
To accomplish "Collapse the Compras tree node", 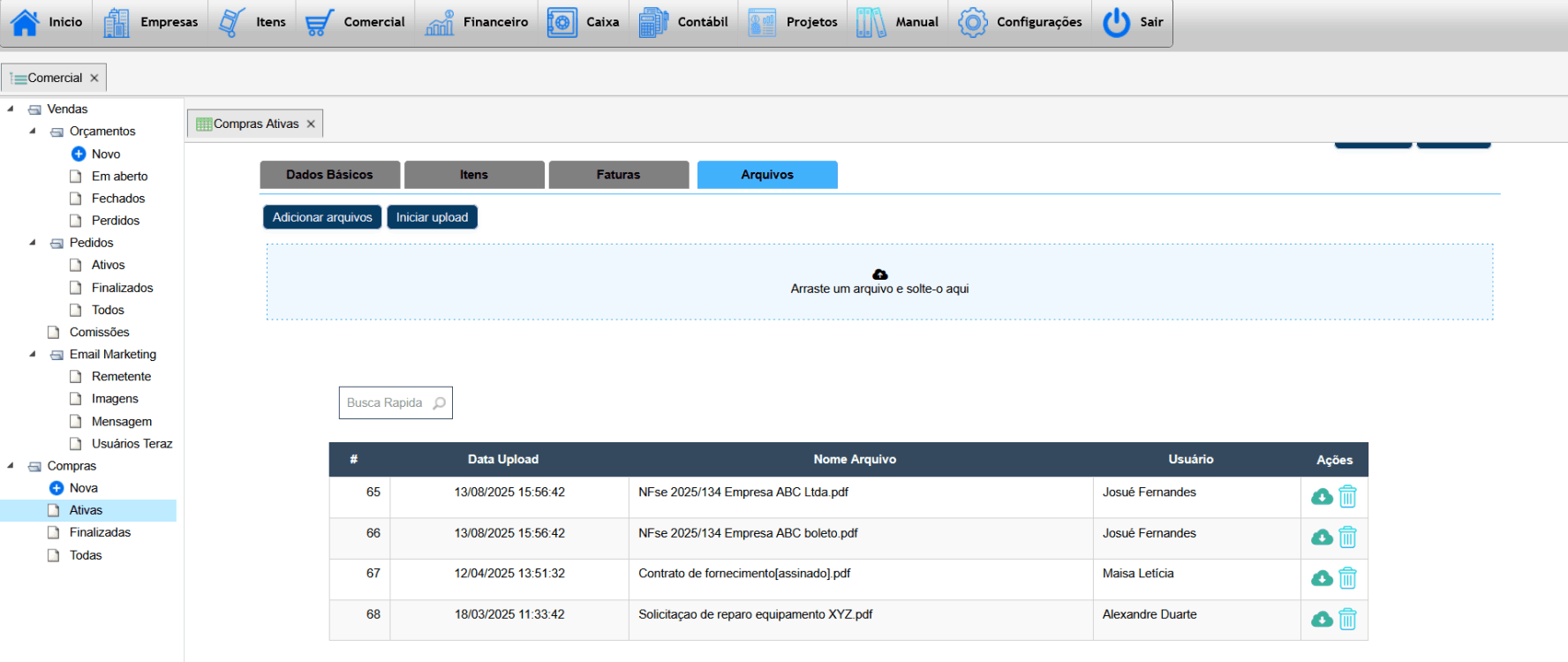I will click(11, 465).
